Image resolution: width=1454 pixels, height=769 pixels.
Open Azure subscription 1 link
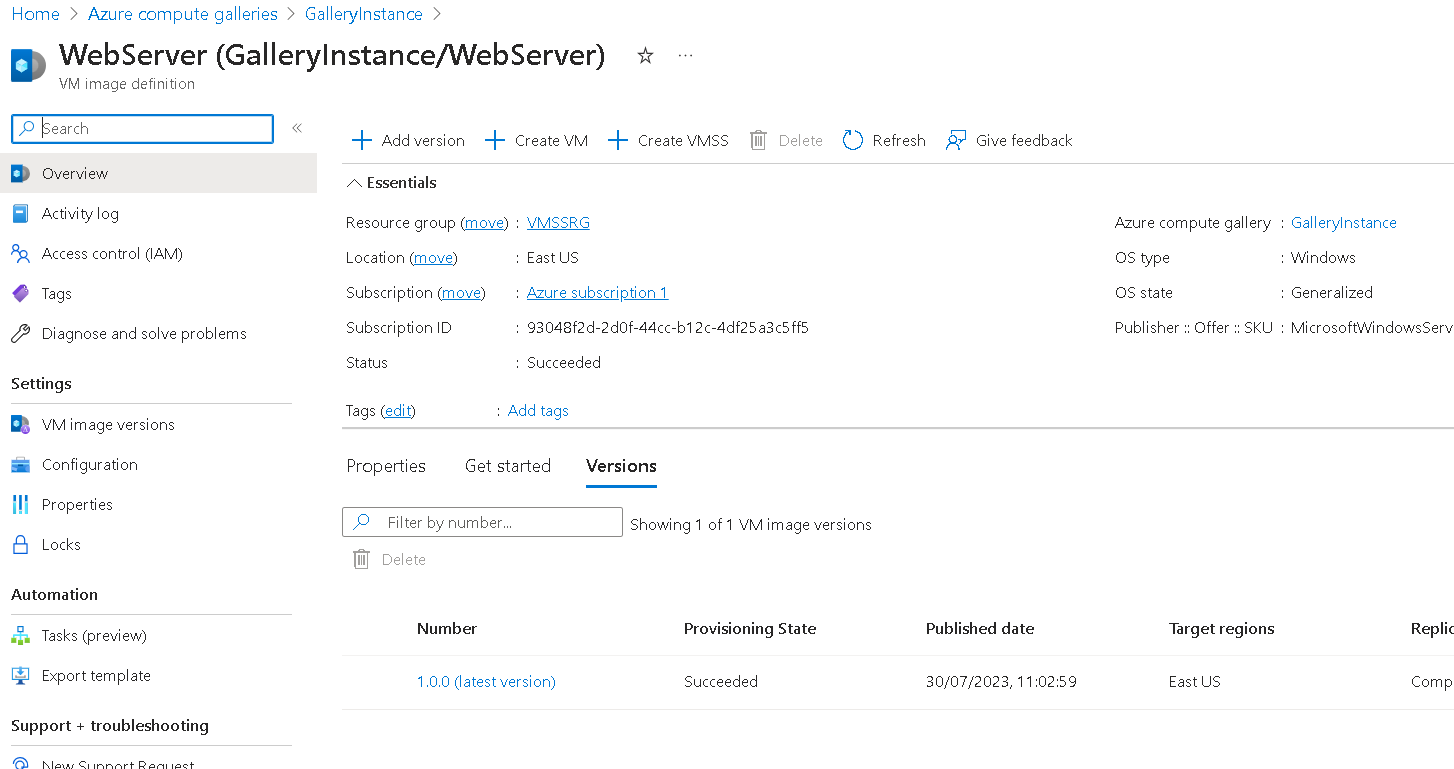597,292
